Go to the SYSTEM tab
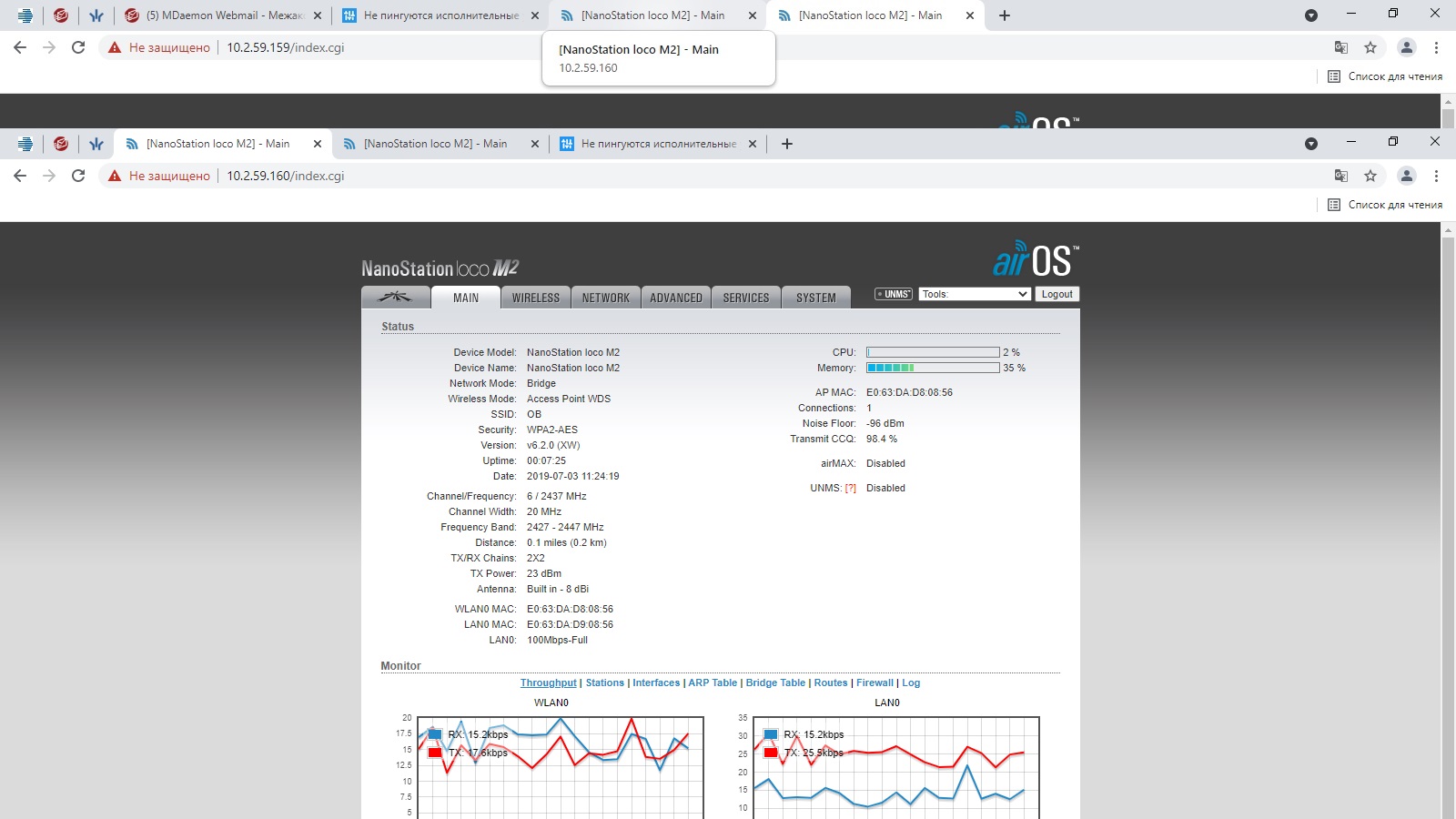This screenshot has height=819, width=1456. point(815,298)
